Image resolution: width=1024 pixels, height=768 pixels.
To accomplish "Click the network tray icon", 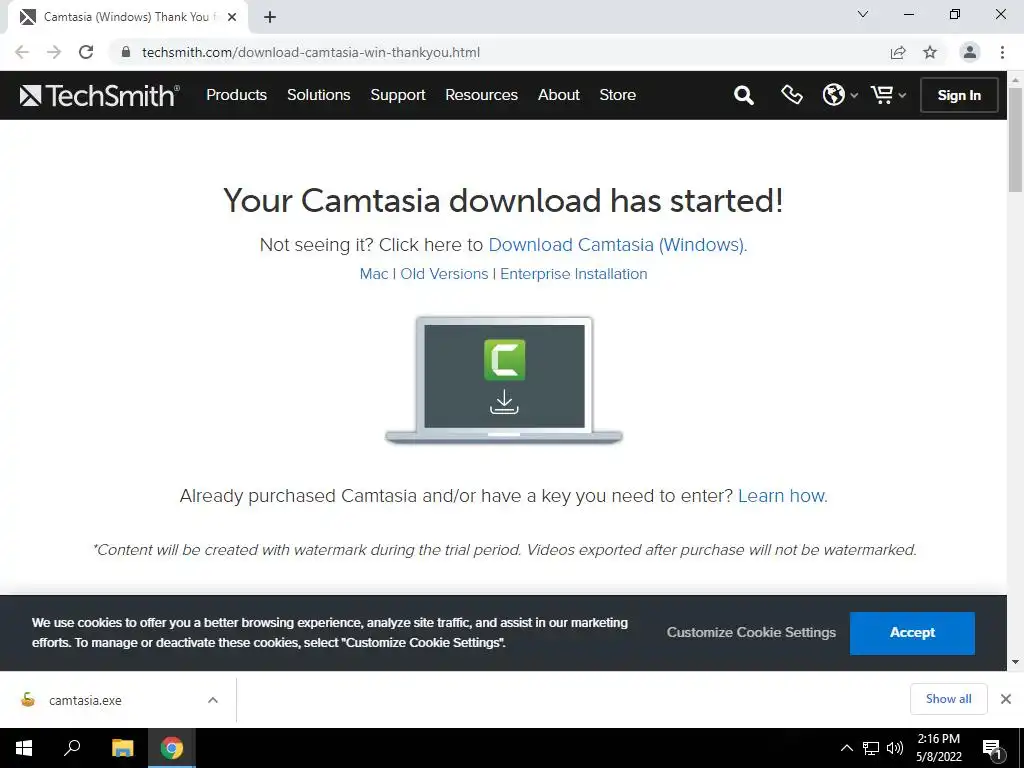I will (x=871, y=748).
